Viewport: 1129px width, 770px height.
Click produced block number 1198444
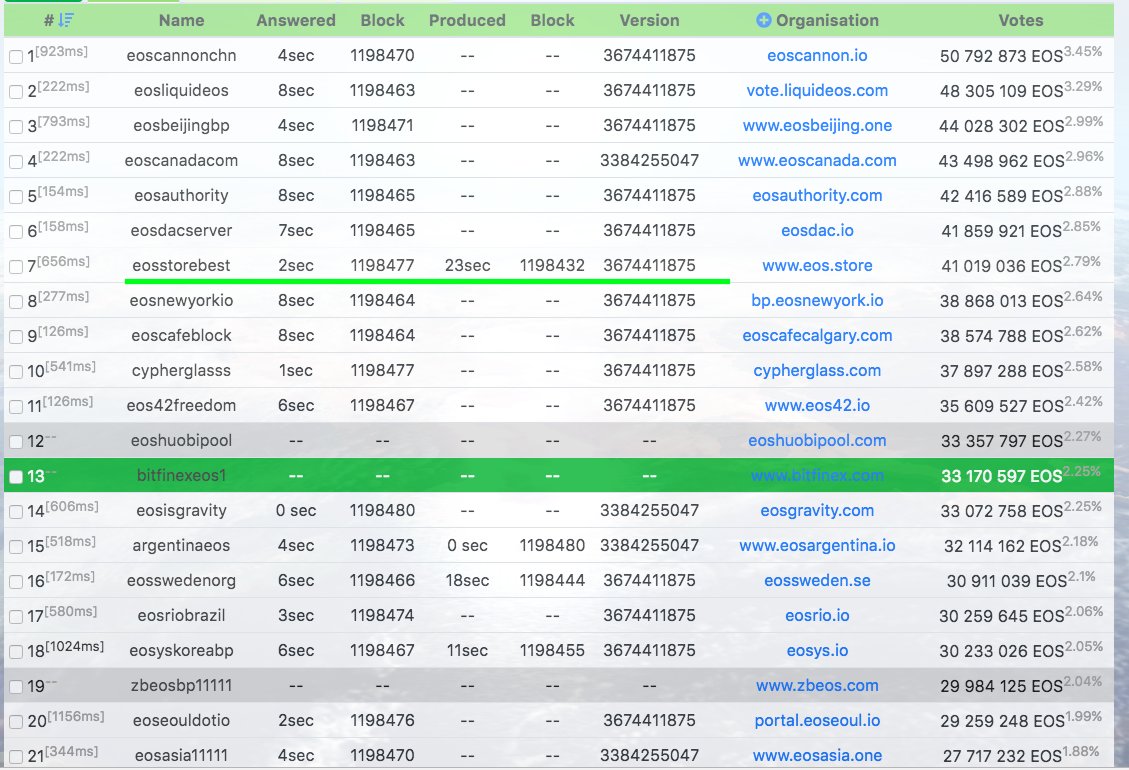tap(552, 581)
